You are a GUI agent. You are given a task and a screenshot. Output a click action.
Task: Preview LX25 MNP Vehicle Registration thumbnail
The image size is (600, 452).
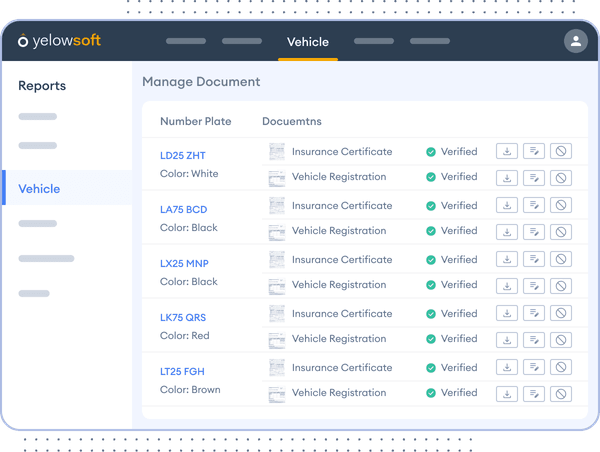point(277,285)
